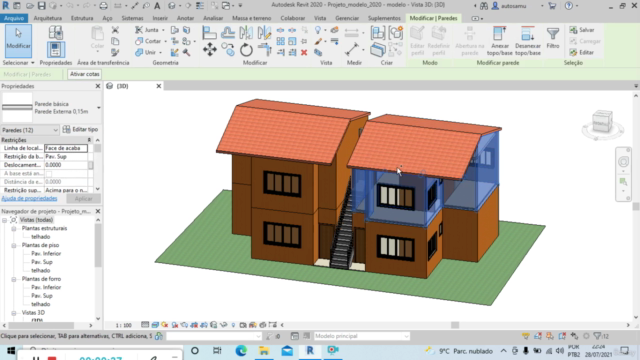Toggle shadows icon in view control bar
640x360 pixels.
(175, 325)
